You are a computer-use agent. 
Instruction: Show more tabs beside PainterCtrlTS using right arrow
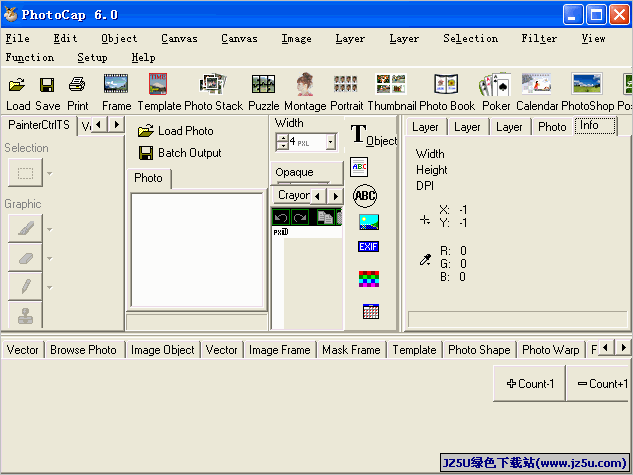pyautogui.click(x=117, y=124)
